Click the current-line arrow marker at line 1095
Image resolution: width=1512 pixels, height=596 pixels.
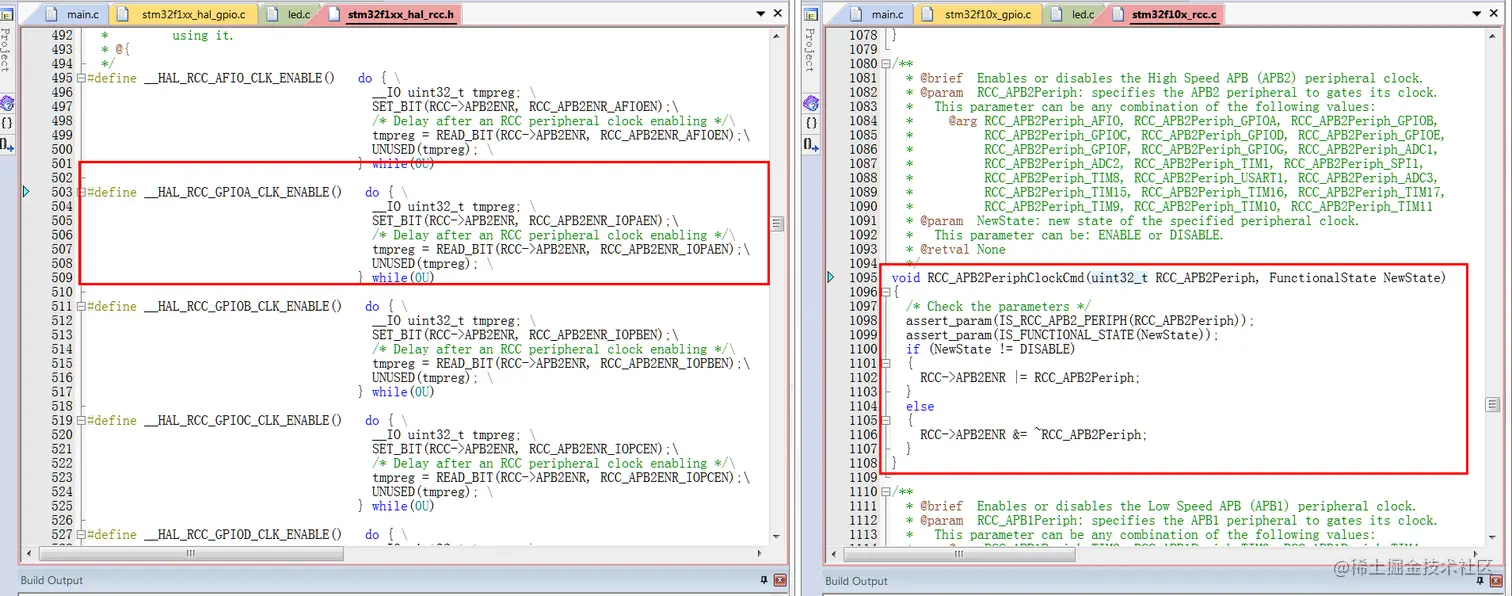[x=831, y=278]
